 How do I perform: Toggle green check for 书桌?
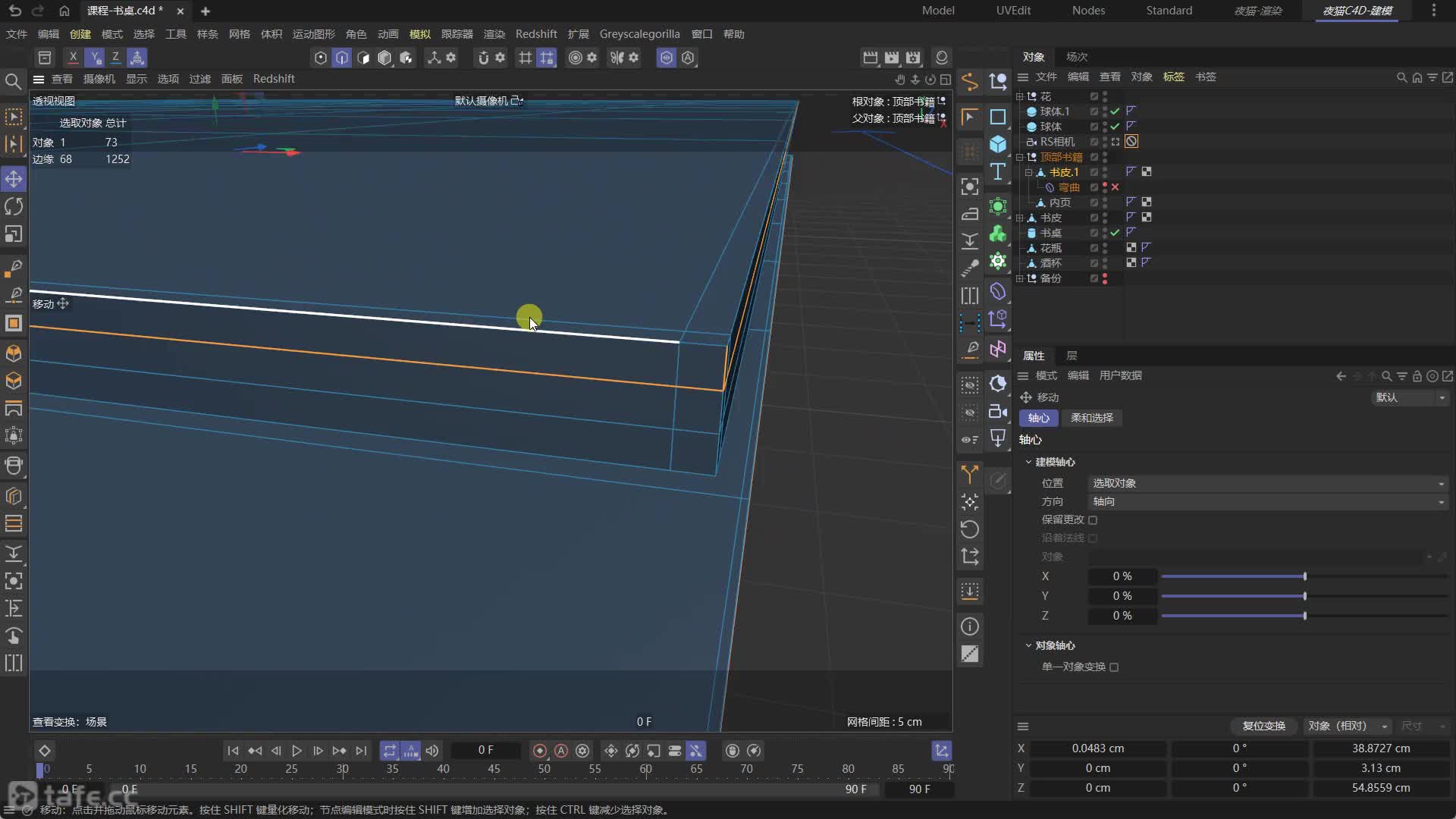[1115, 233]
